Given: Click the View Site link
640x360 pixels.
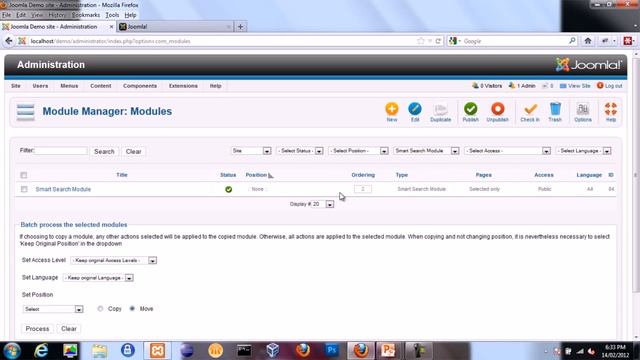Looking at the screenshot, I should point(575,86).
